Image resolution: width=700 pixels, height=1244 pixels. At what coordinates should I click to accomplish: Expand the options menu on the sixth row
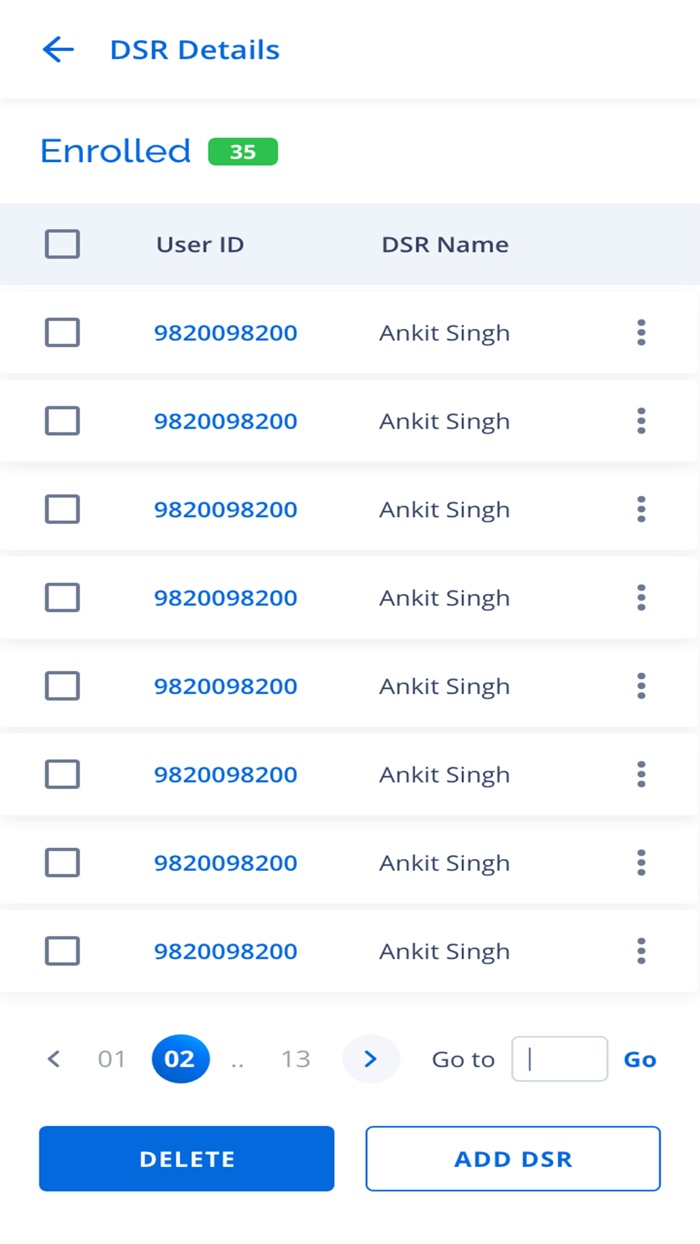coord(641,774)
